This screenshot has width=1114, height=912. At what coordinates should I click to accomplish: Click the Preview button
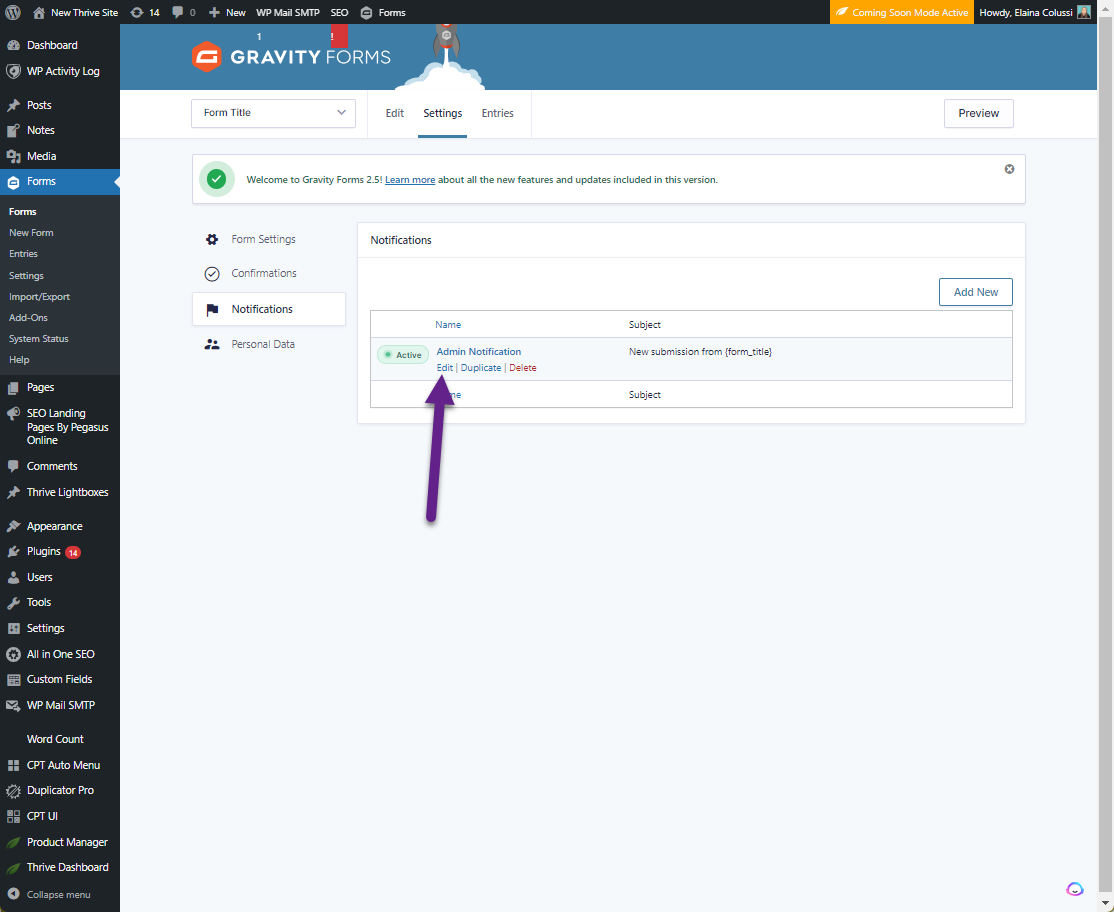[978, 113]
